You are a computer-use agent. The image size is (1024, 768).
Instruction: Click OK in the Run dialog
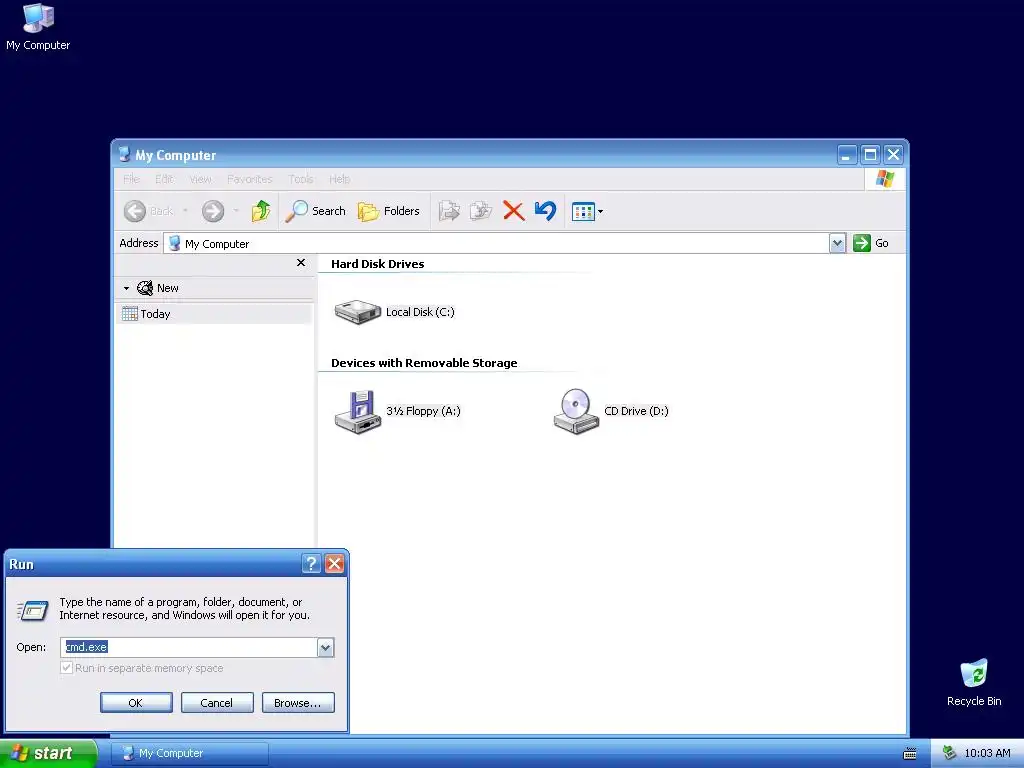coord(136,703)
